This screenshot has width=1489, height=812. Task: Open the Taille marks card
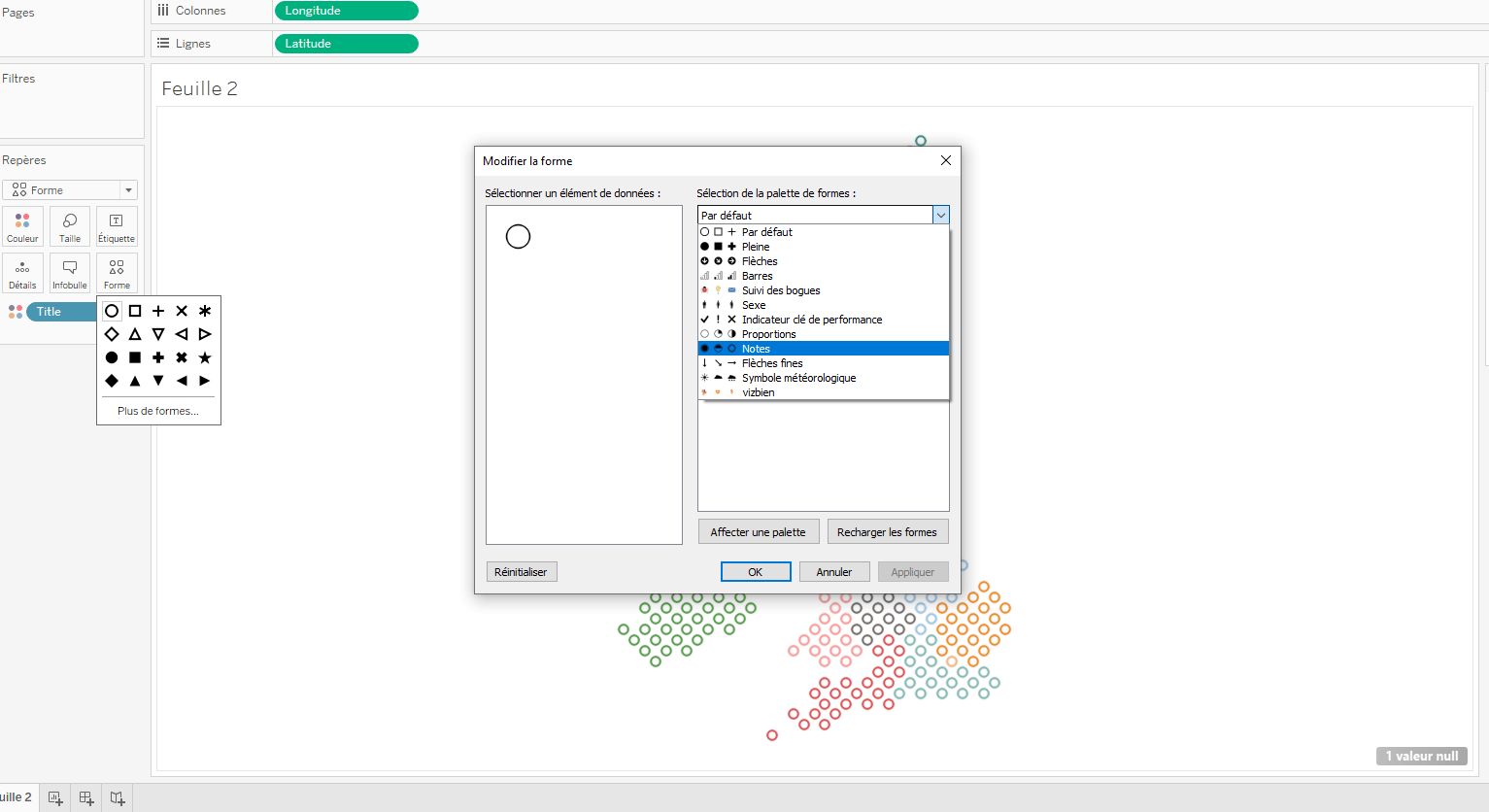[70, 226]
